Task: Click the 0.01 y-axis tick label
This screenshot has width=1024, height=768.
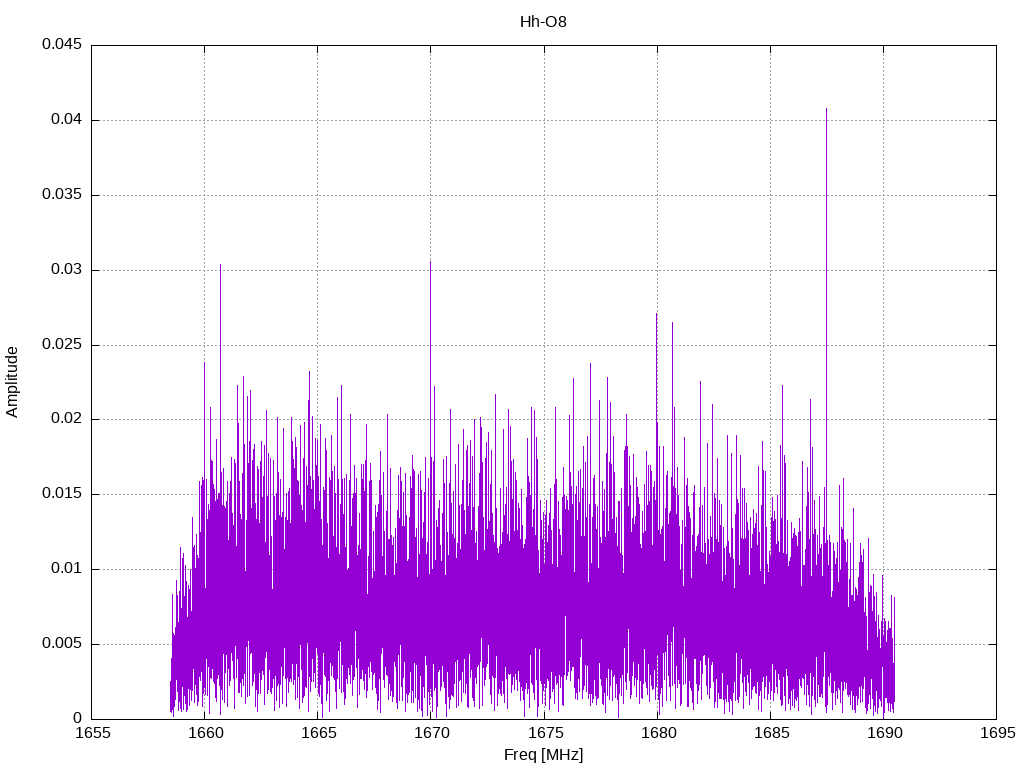Action: click(67, 568)
